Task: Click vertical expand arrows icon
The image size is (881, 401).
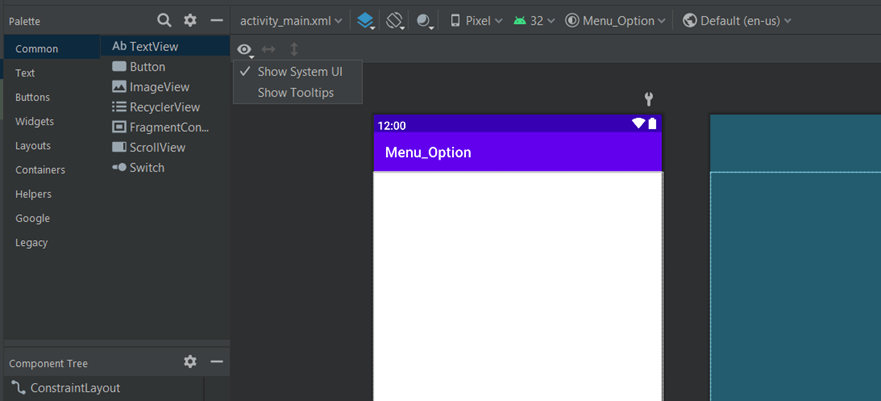Action: coord(294,49)
